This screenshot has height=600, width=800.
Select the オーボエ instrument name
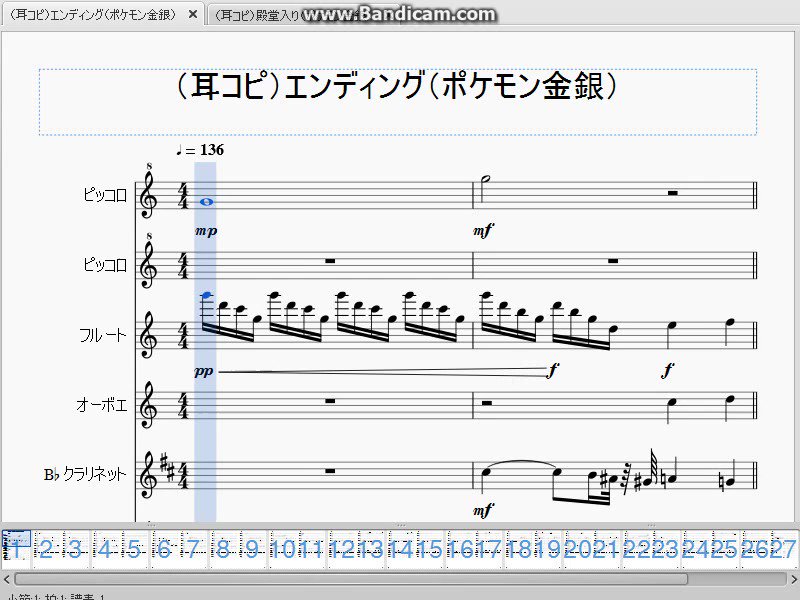101,405
